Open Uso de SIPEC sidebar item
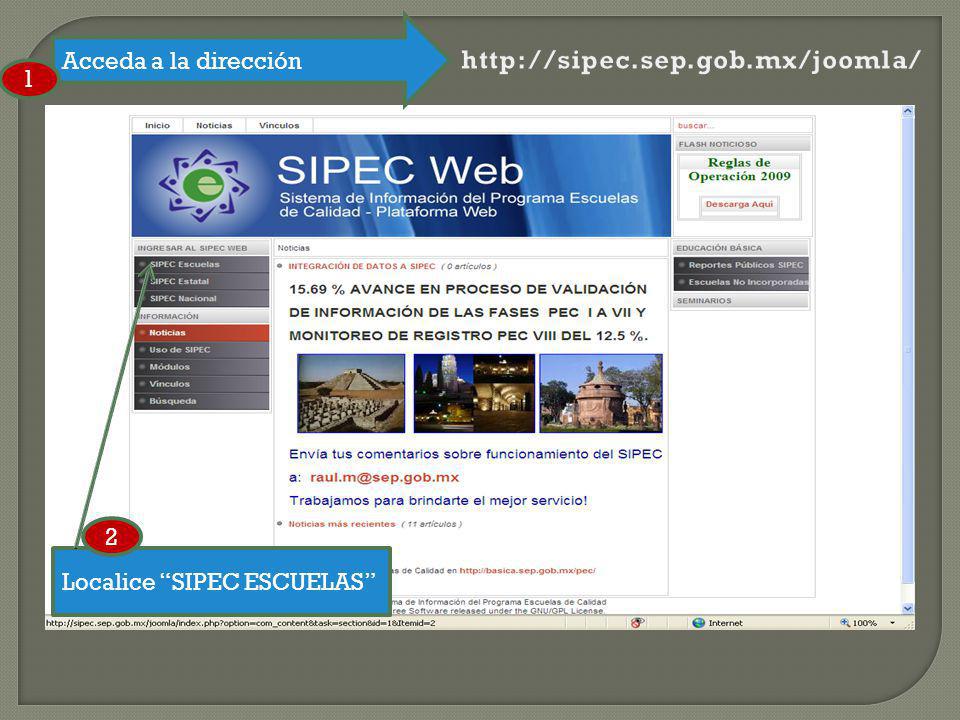The height and width of the screenshot is (720, 960). tap(201, 350)
